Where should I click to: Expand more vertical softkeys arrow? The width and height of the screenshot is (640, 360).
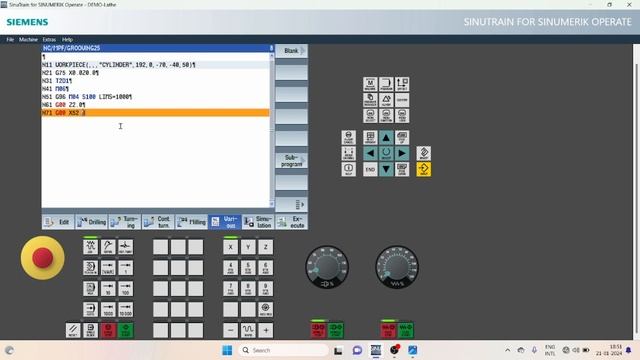(291, 204)
